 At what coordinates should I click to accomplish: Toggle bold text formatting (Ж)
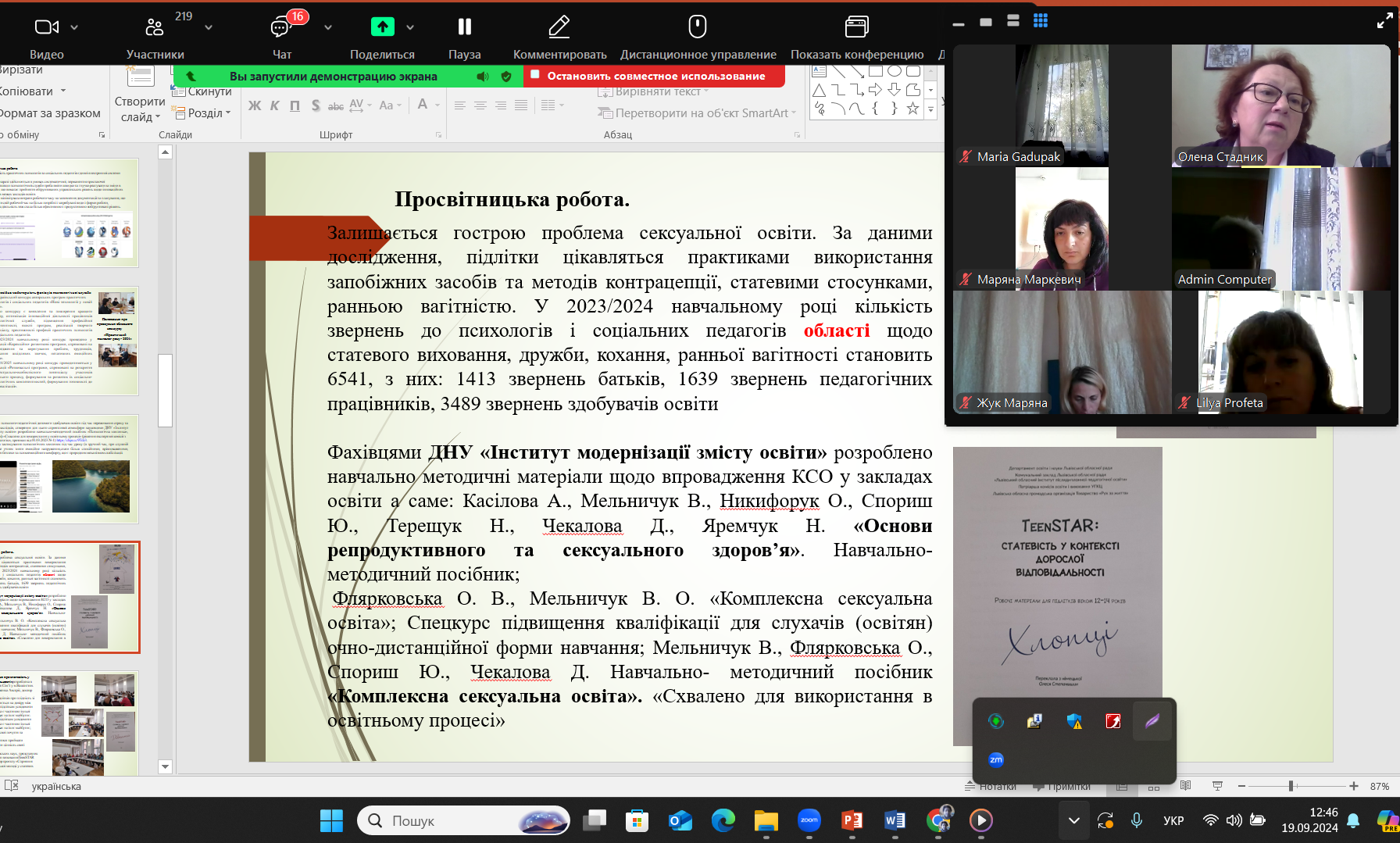[x=255, y=105]
